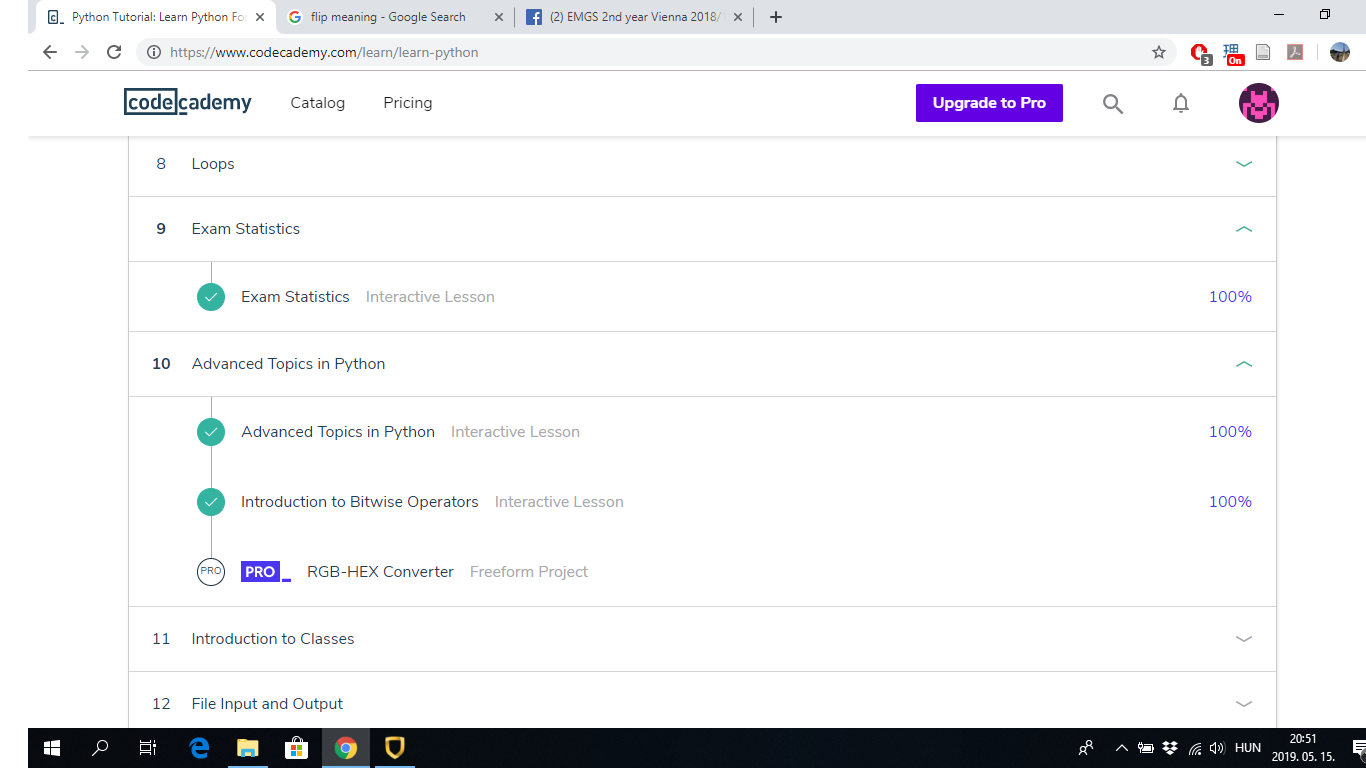Click the Chrome taskbar icon

point(346,748)
